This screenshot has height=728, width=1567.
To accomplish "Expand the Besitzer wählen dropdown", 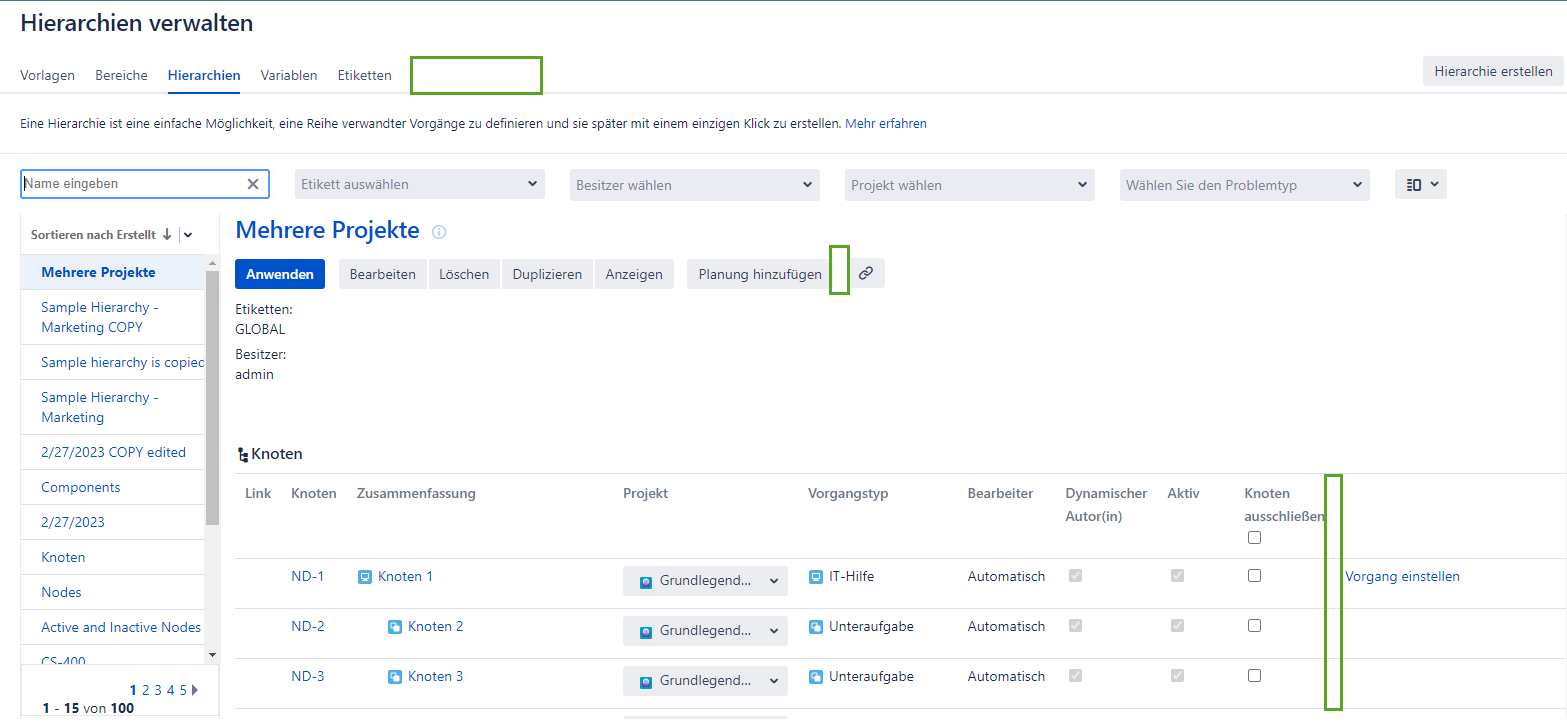I will 695,185.
